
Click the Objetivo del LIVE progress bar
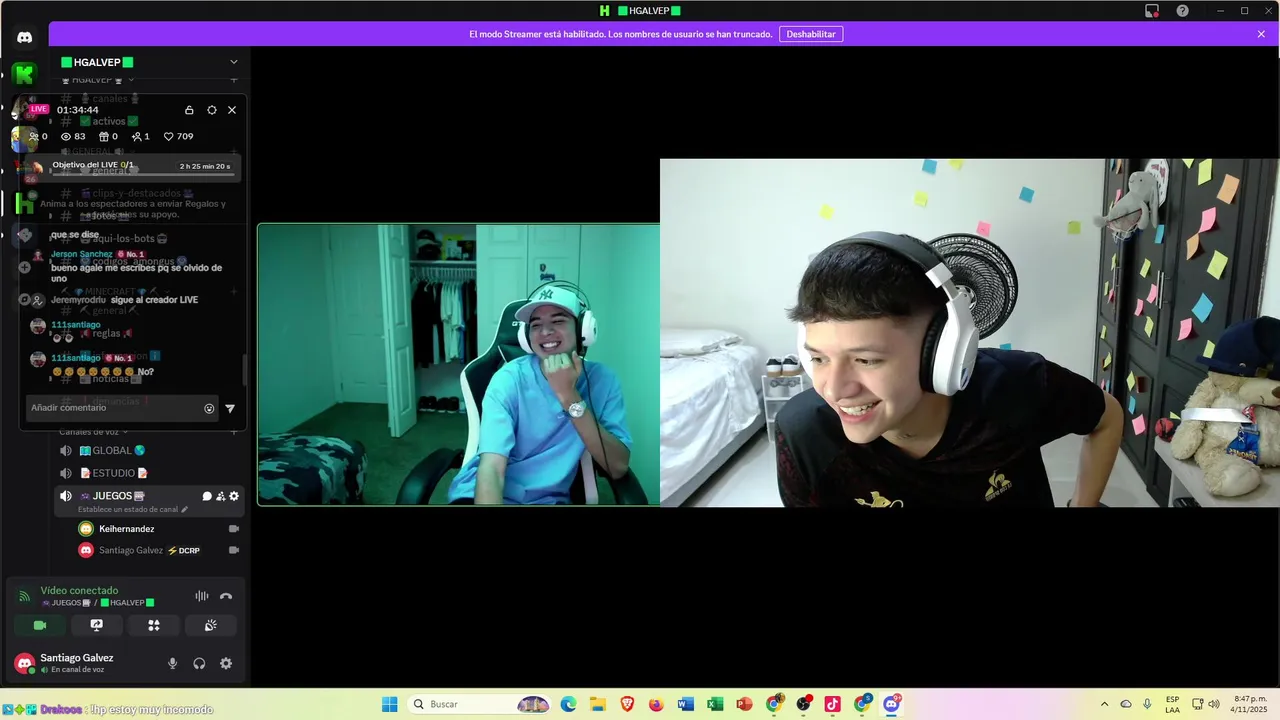pos(143,175)
